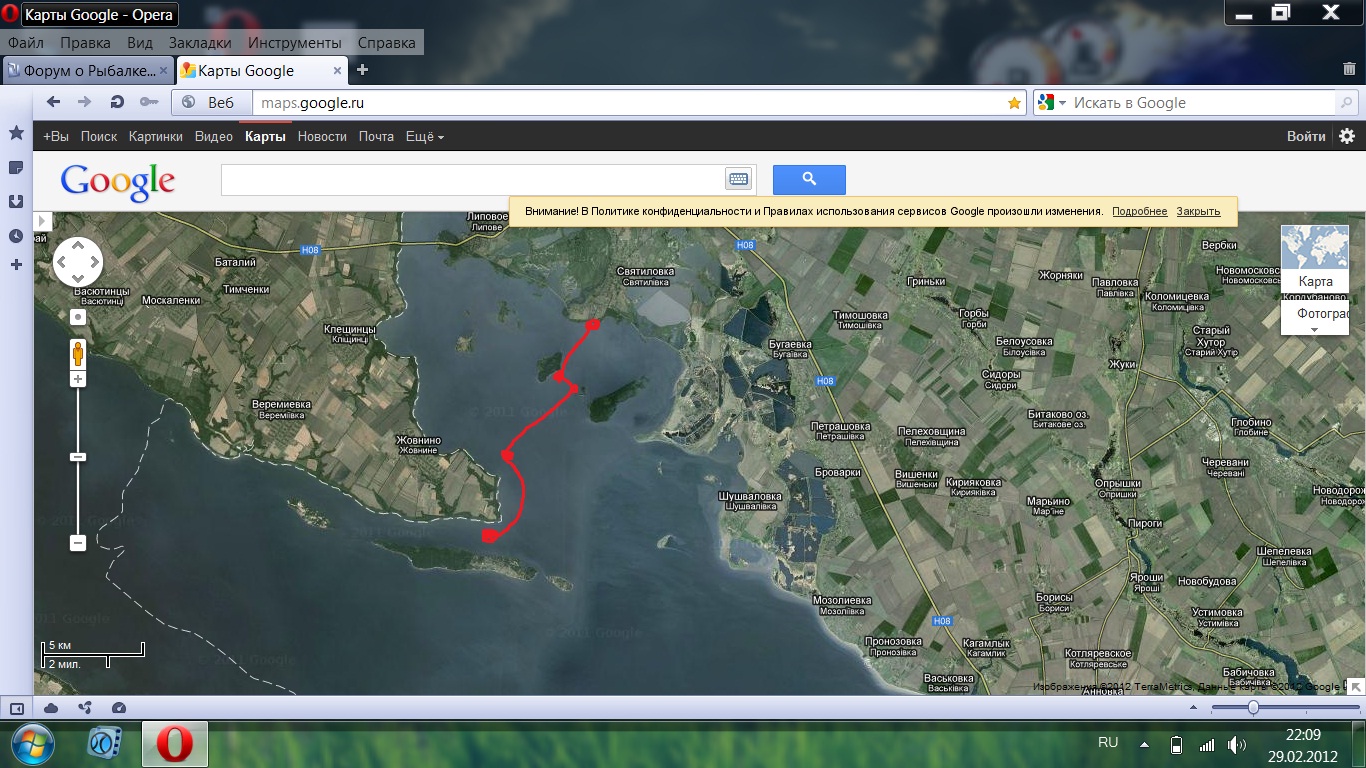Click the map zoom-in plus button

78,380
